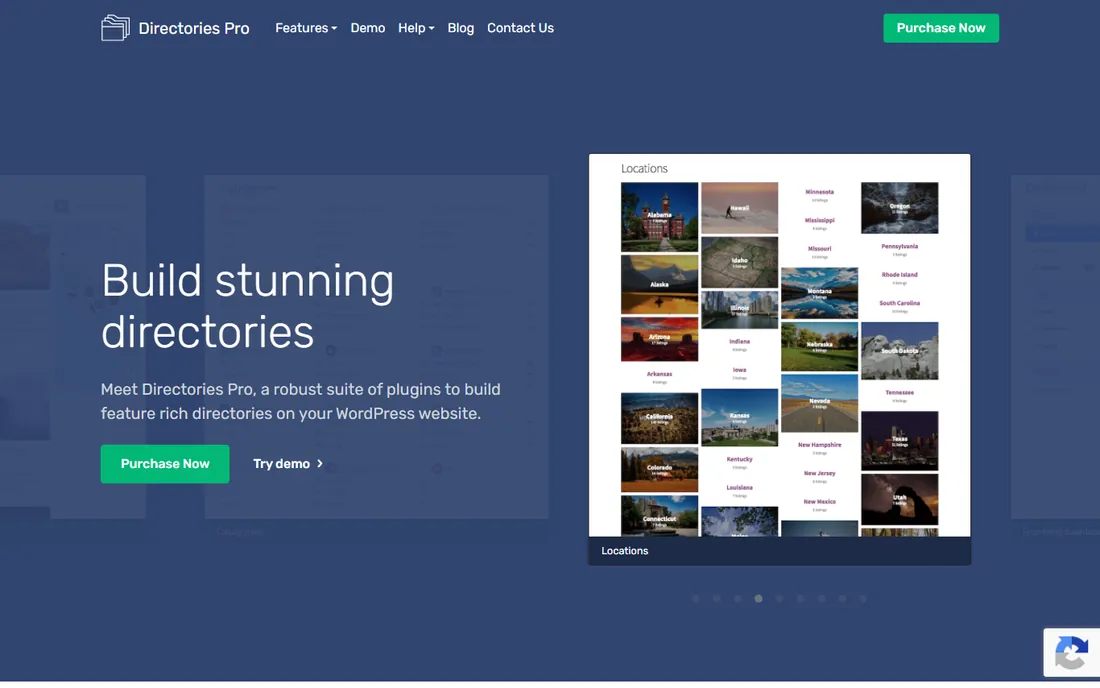
Task: Click the Montana location tile
Action: pos(819,293)
